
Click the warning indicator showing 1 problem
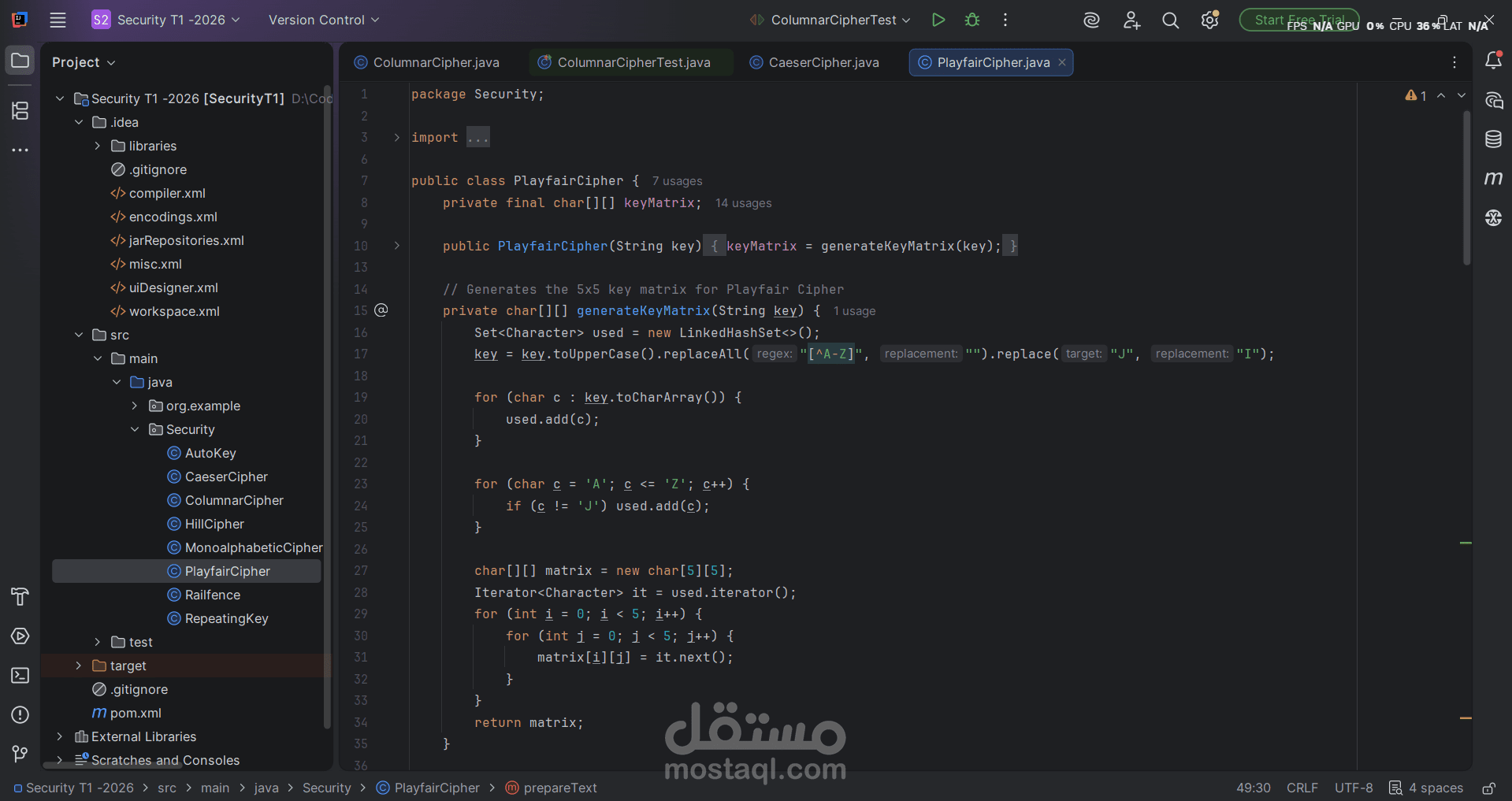[x=1416, y=95]
